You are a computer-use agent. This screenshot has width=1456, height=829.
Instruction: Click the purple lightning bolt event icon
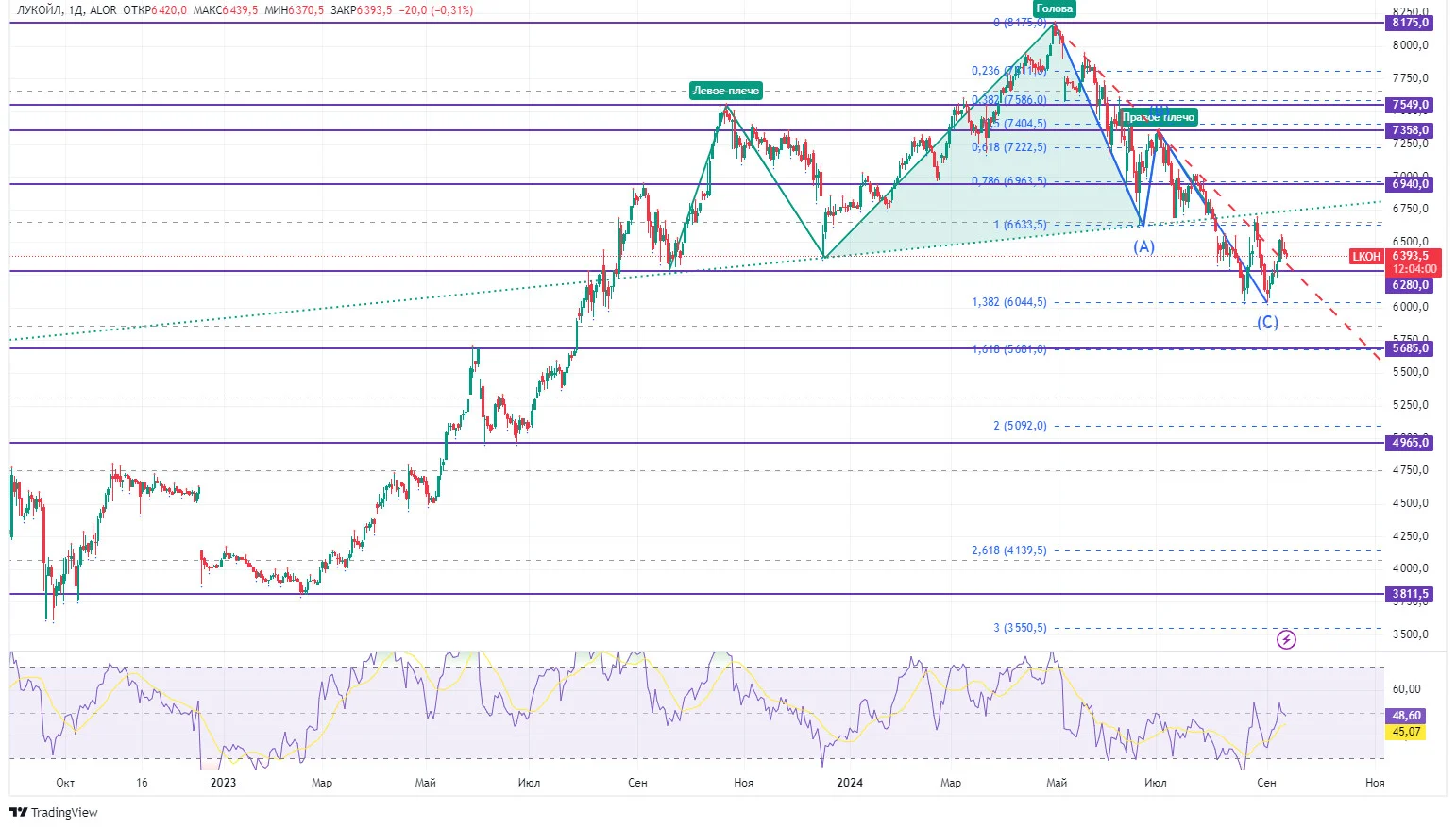click(x=1286, y=640)
